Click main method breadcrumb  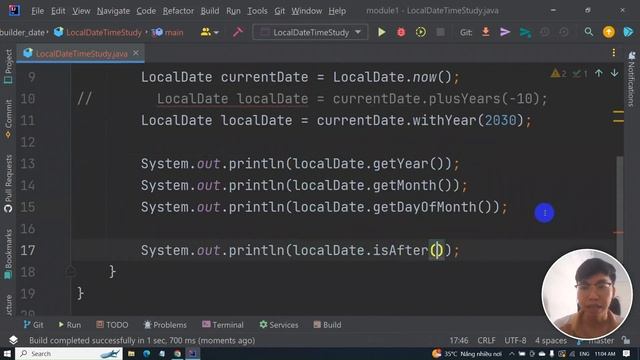(x=168, y=32)
